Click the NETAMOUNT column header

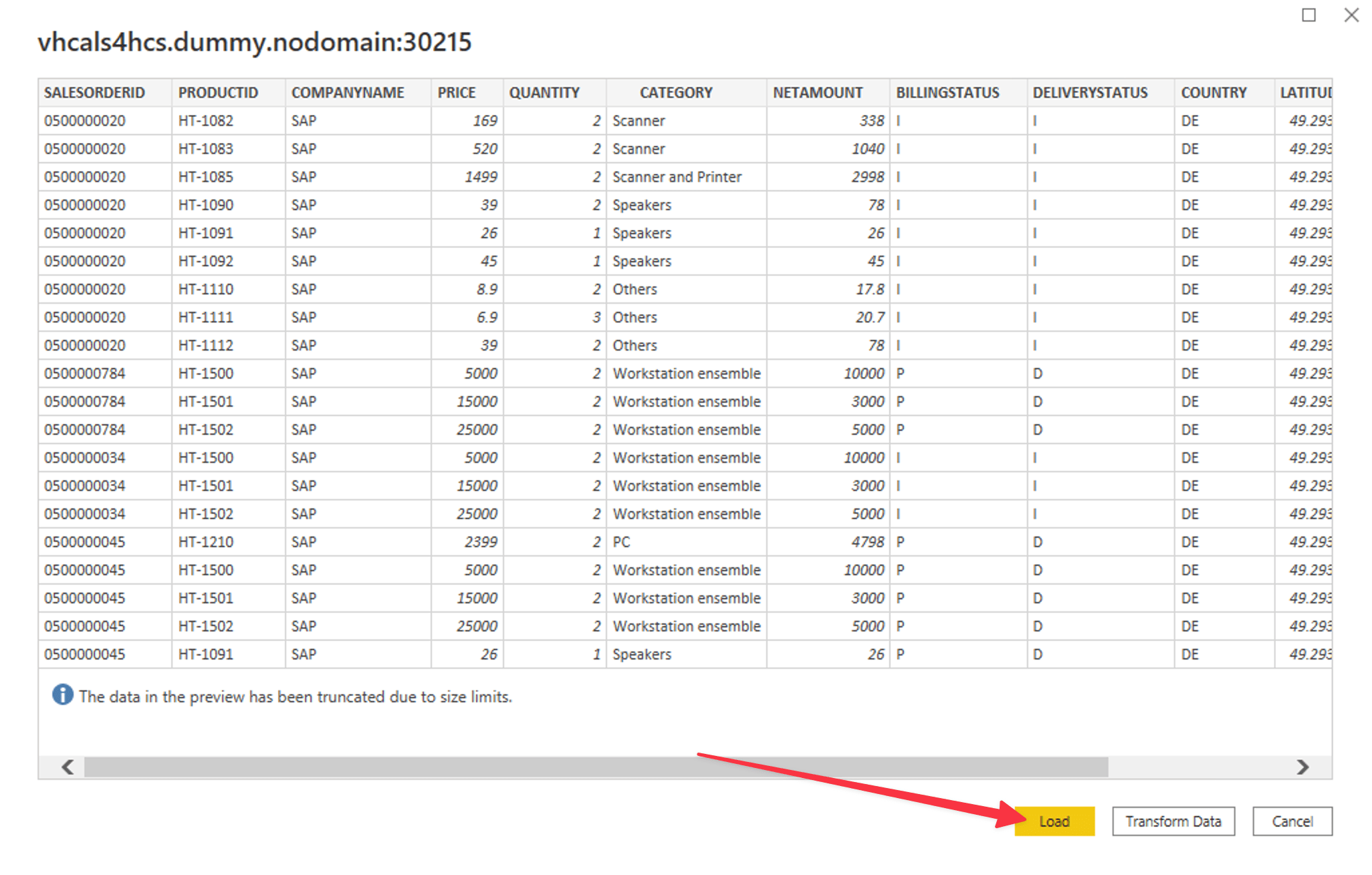click(x=818, y=92)
